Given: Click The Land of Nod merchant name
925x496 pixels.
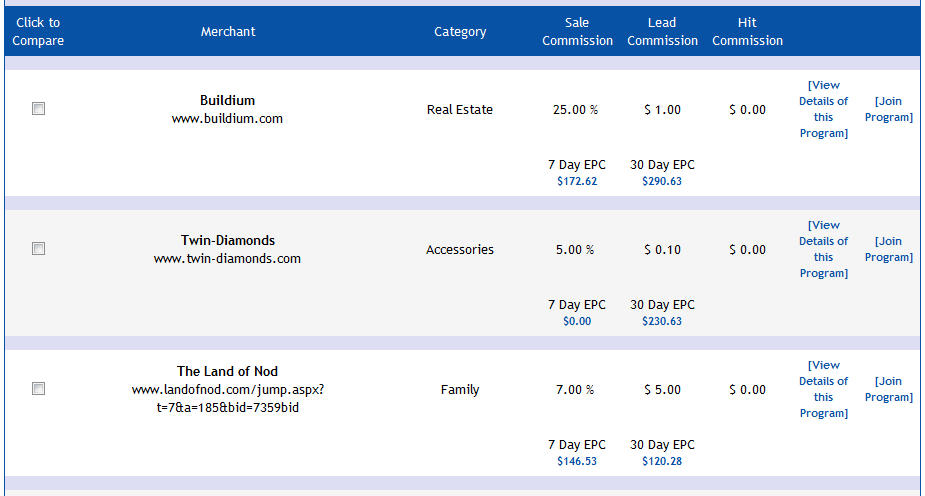Looking at the screenshot, I should [x=227, y=371].
